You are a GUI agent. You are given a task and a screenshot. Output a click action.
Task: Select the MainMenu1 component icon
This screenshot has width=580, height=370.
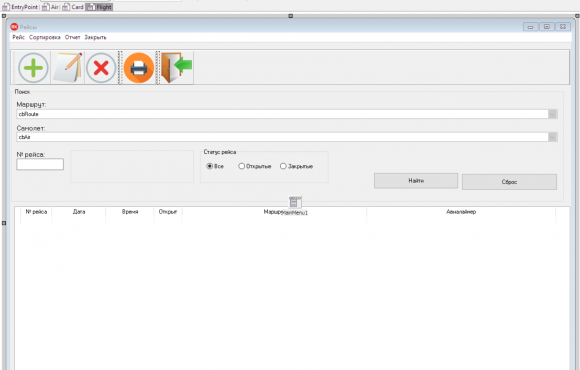click(x=295, y=202)
